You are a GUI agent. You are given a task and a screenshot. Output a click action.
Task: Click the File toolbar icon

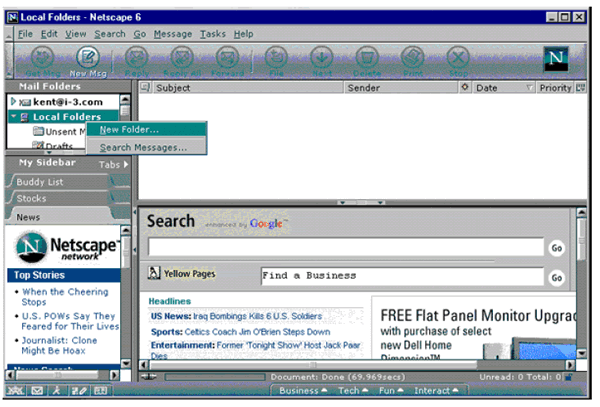[x=276, y=58]
